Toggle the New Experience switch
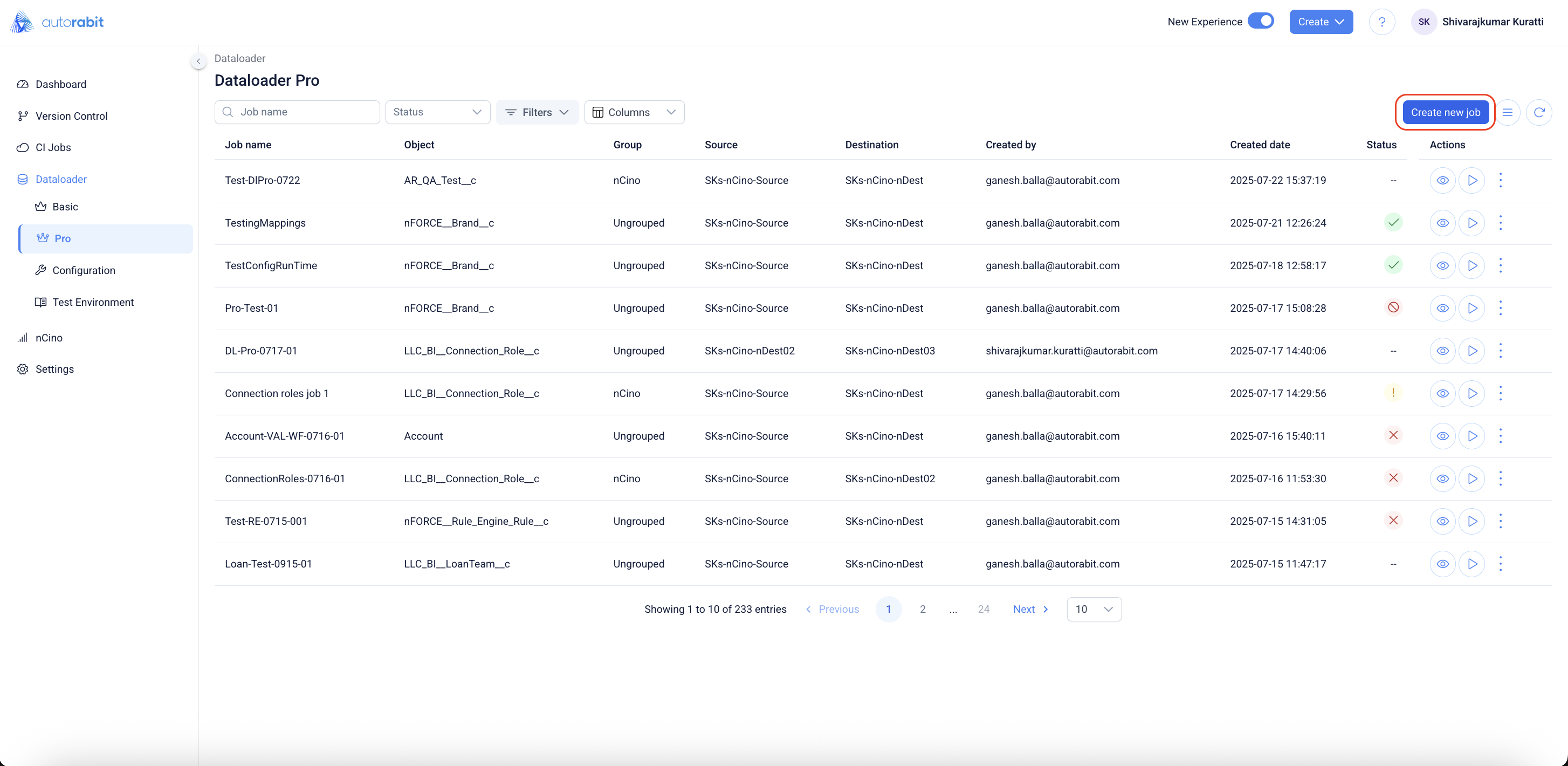Viewport: 1568px width, 766px height. (x=1261, y=22)
